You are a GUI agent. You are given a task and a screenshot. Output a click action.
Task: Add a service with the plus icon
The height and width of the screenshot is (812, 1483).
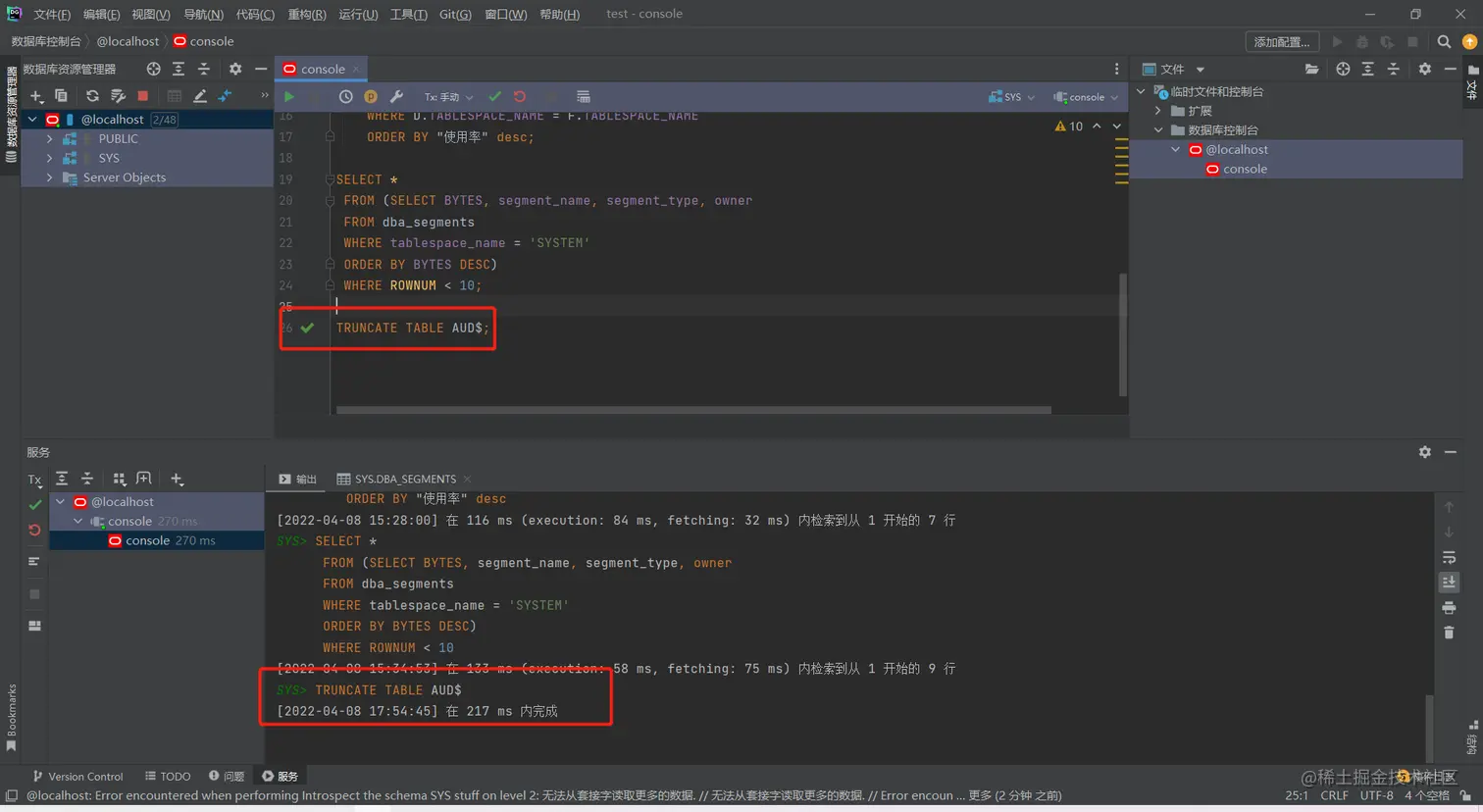(177, 479)
